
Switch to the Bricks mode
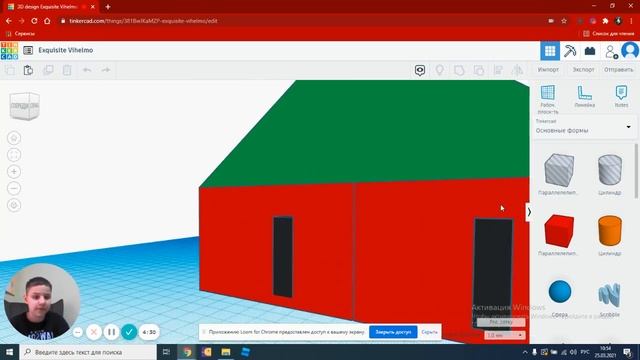[x=590, y=51]
